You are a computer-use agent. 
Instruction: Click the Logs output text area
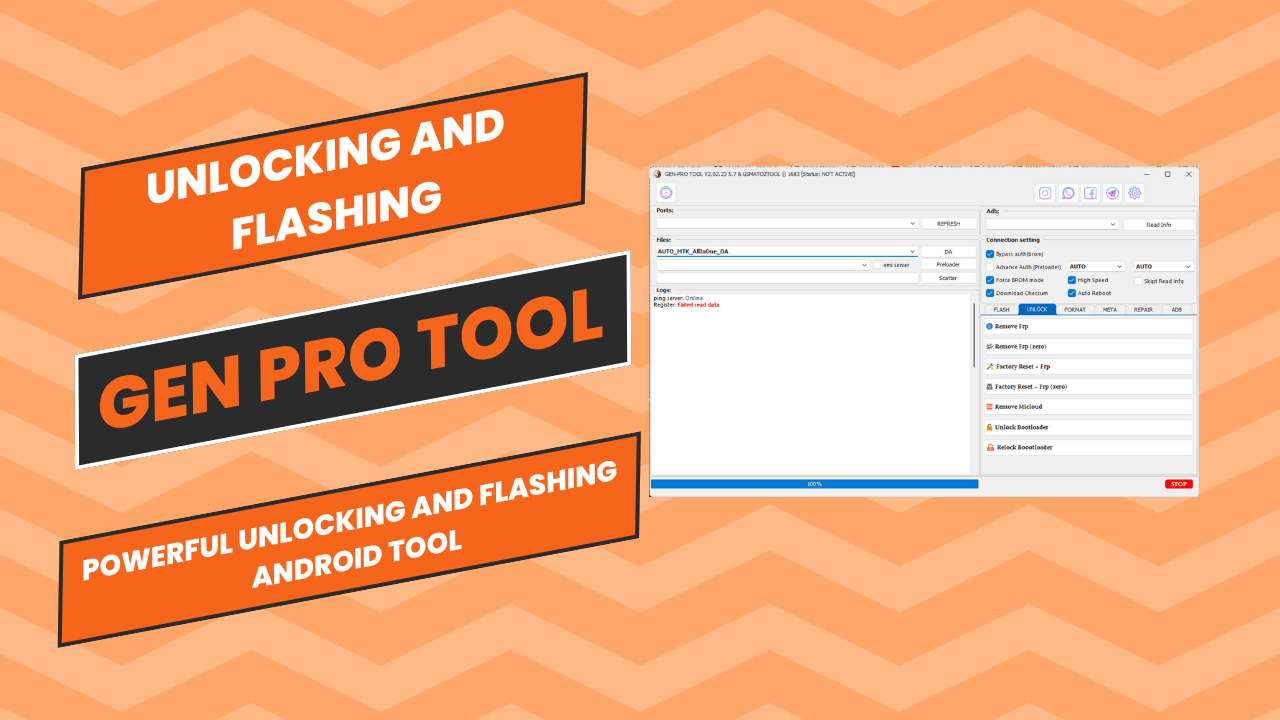810,384
